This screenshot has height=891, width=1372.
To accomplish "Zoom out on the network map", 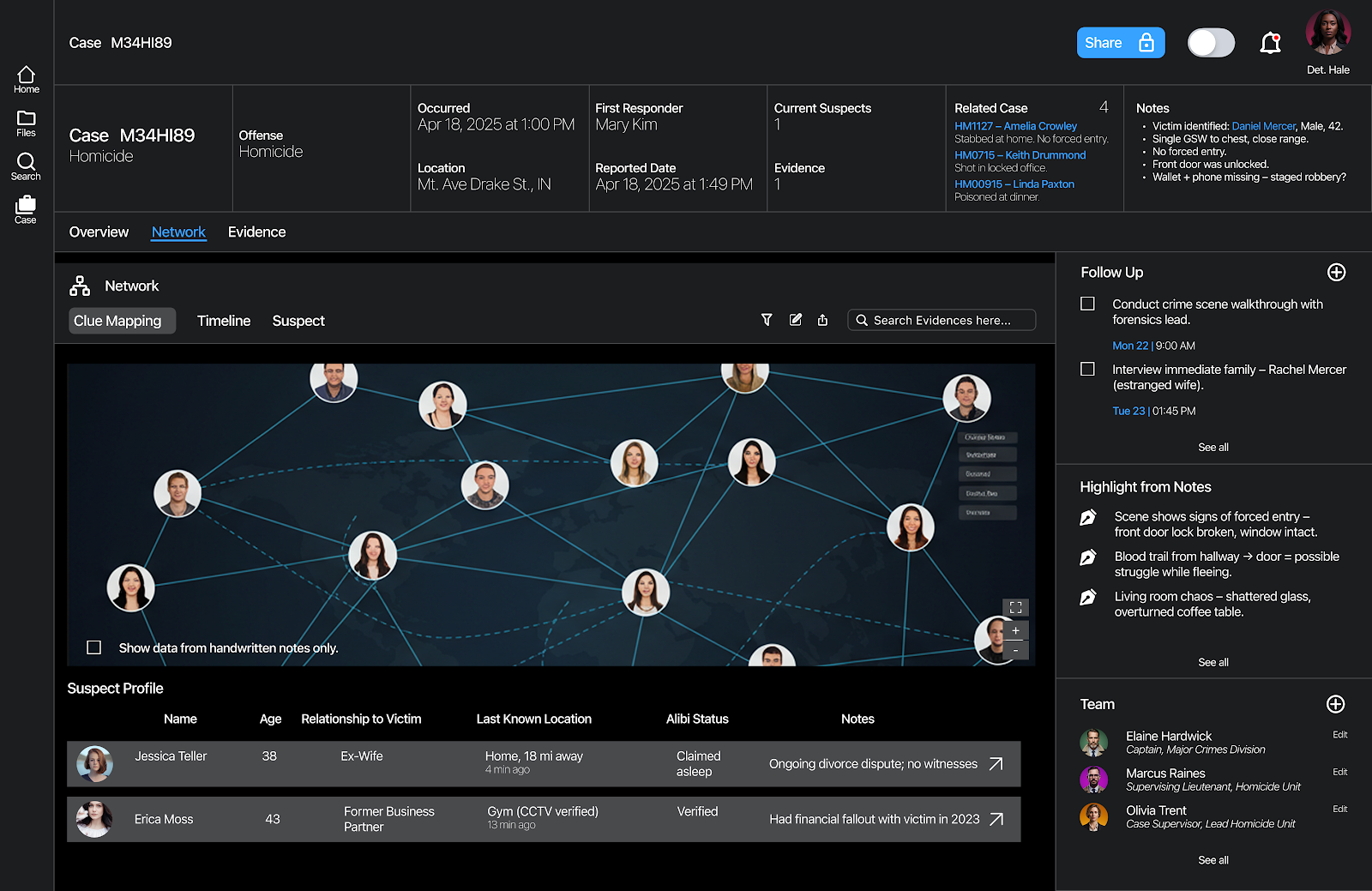I will [x=1015, y=650].
